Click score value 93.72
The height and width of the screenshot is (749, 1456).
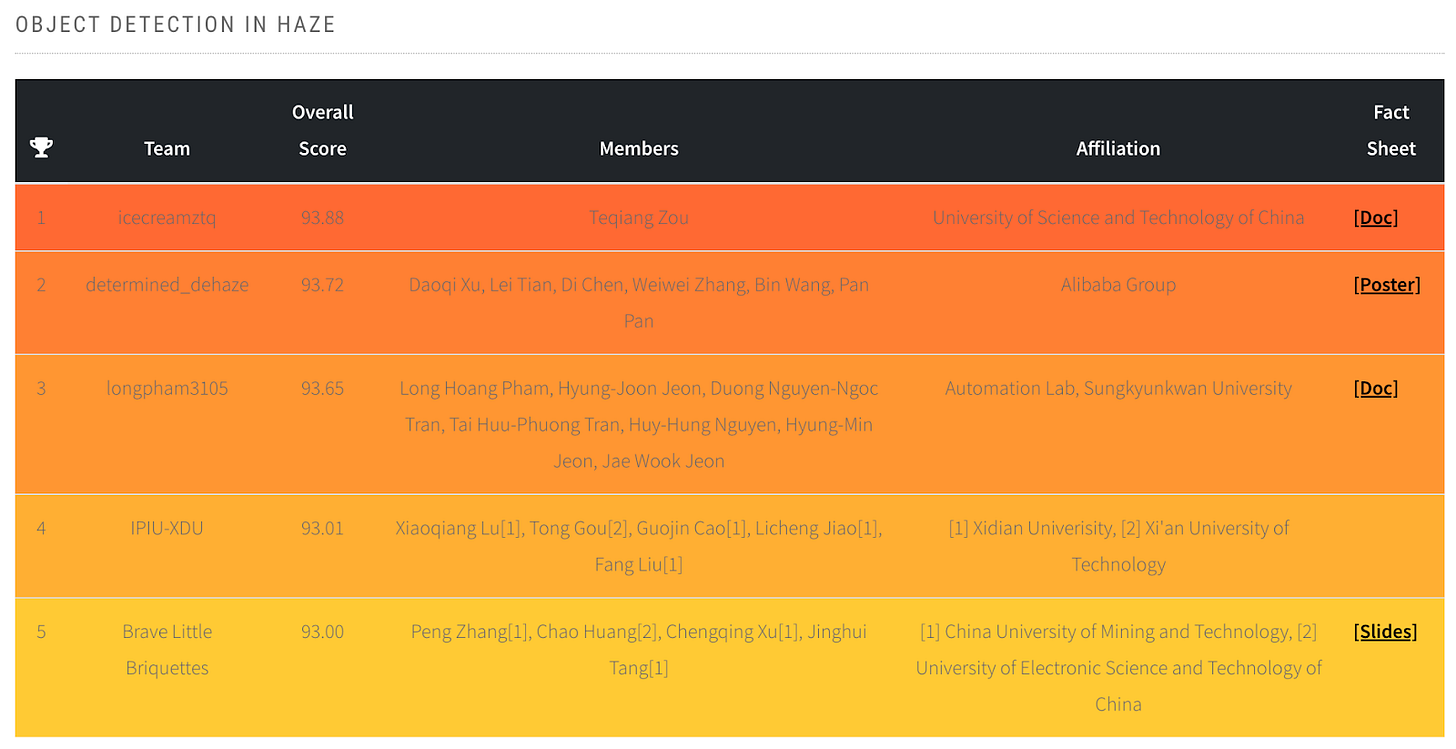point(322,284)
